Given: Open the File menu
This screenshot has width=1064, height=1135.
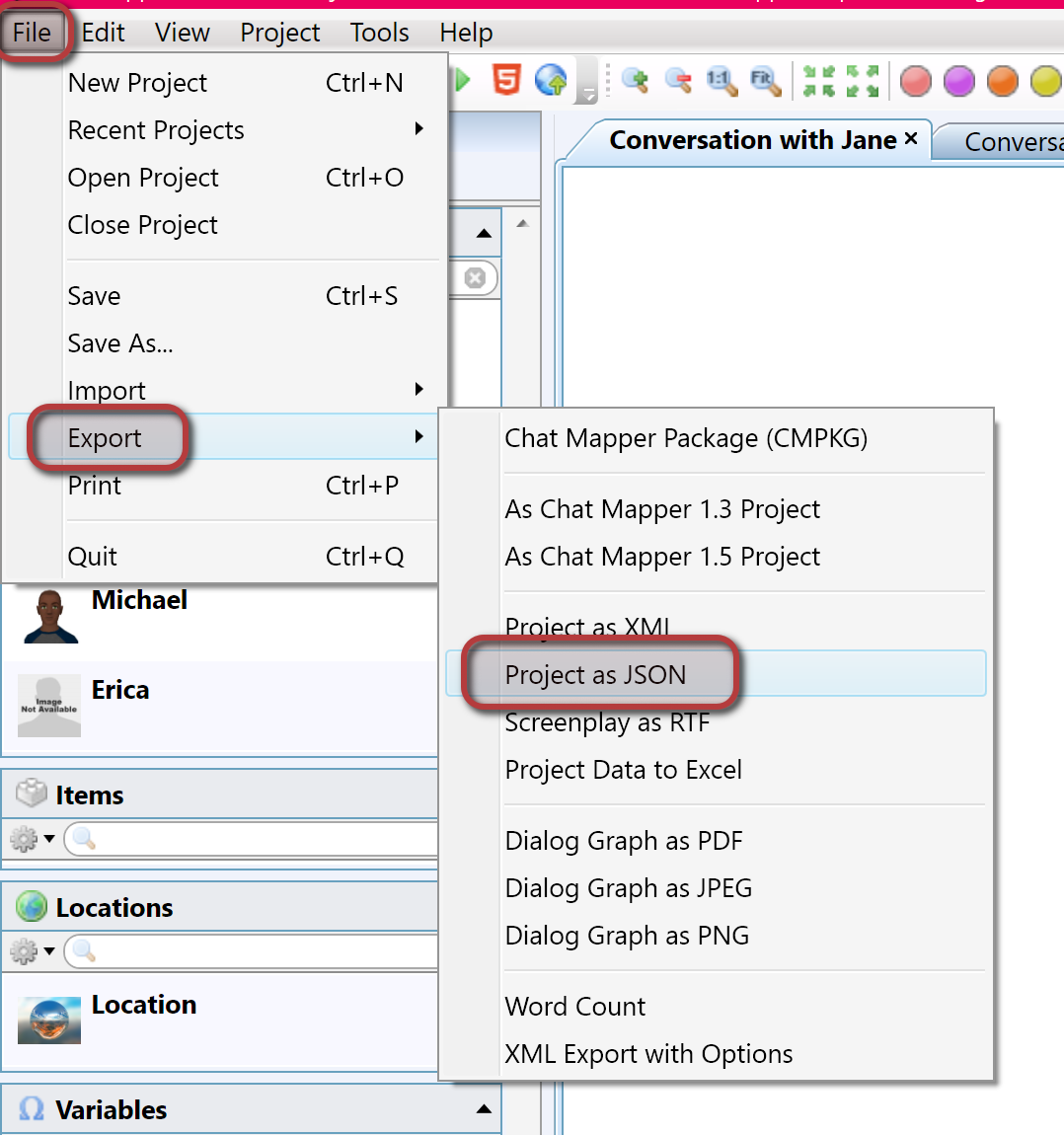Looking at the screenshot, I should pos(33,32).
